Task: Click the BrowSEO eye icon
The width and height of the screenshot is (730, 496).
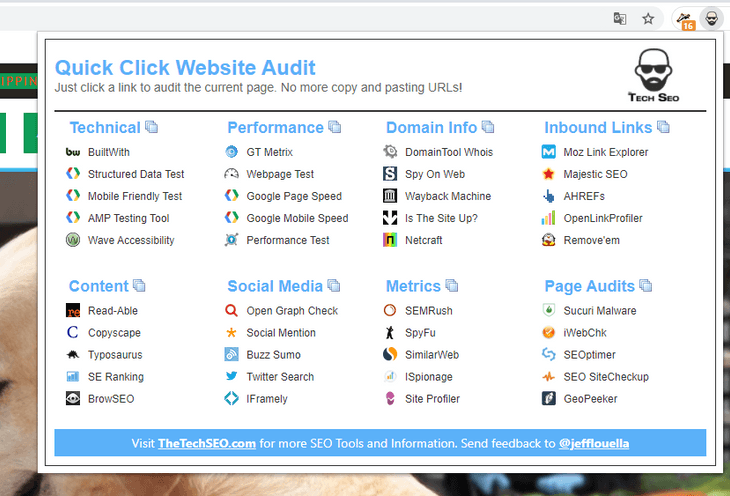Action: pos(73,399)
